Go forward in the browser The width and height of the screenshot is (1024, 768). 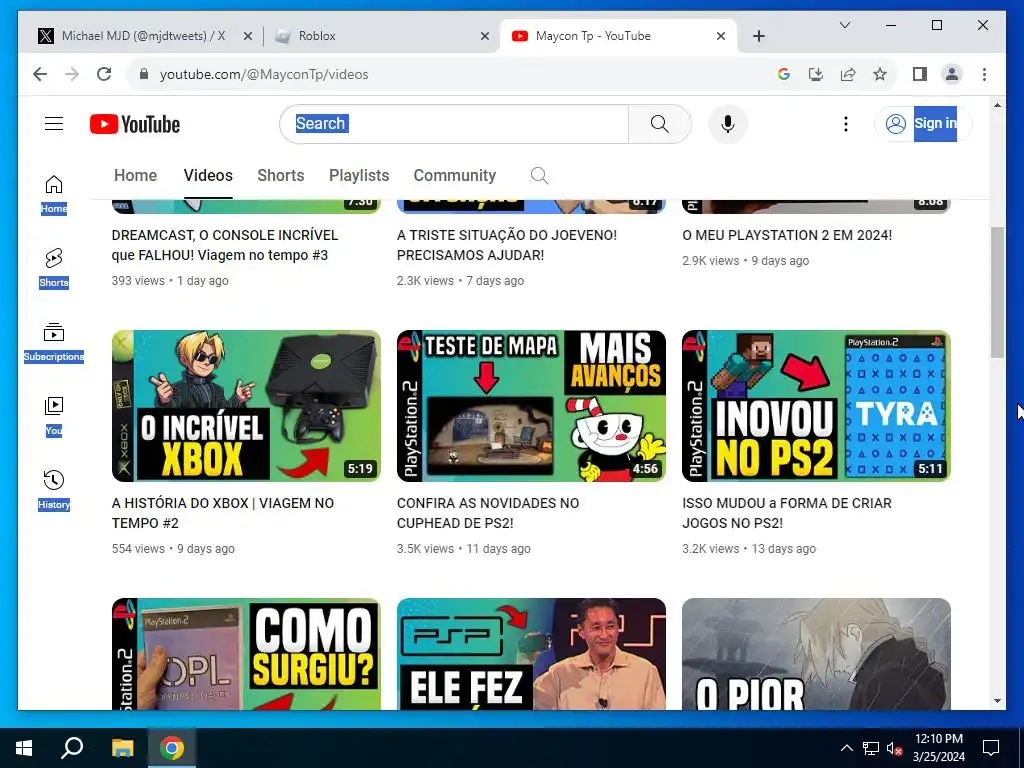[x=72, y=74]
